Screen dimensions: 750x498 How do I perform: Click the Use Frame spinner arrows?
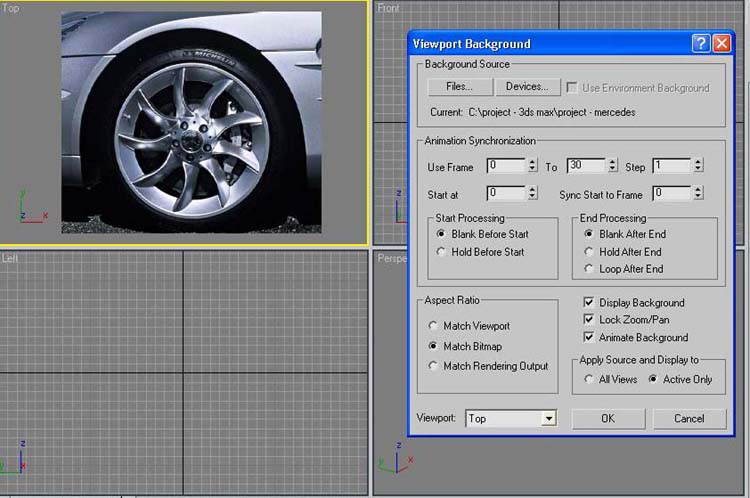532,165
